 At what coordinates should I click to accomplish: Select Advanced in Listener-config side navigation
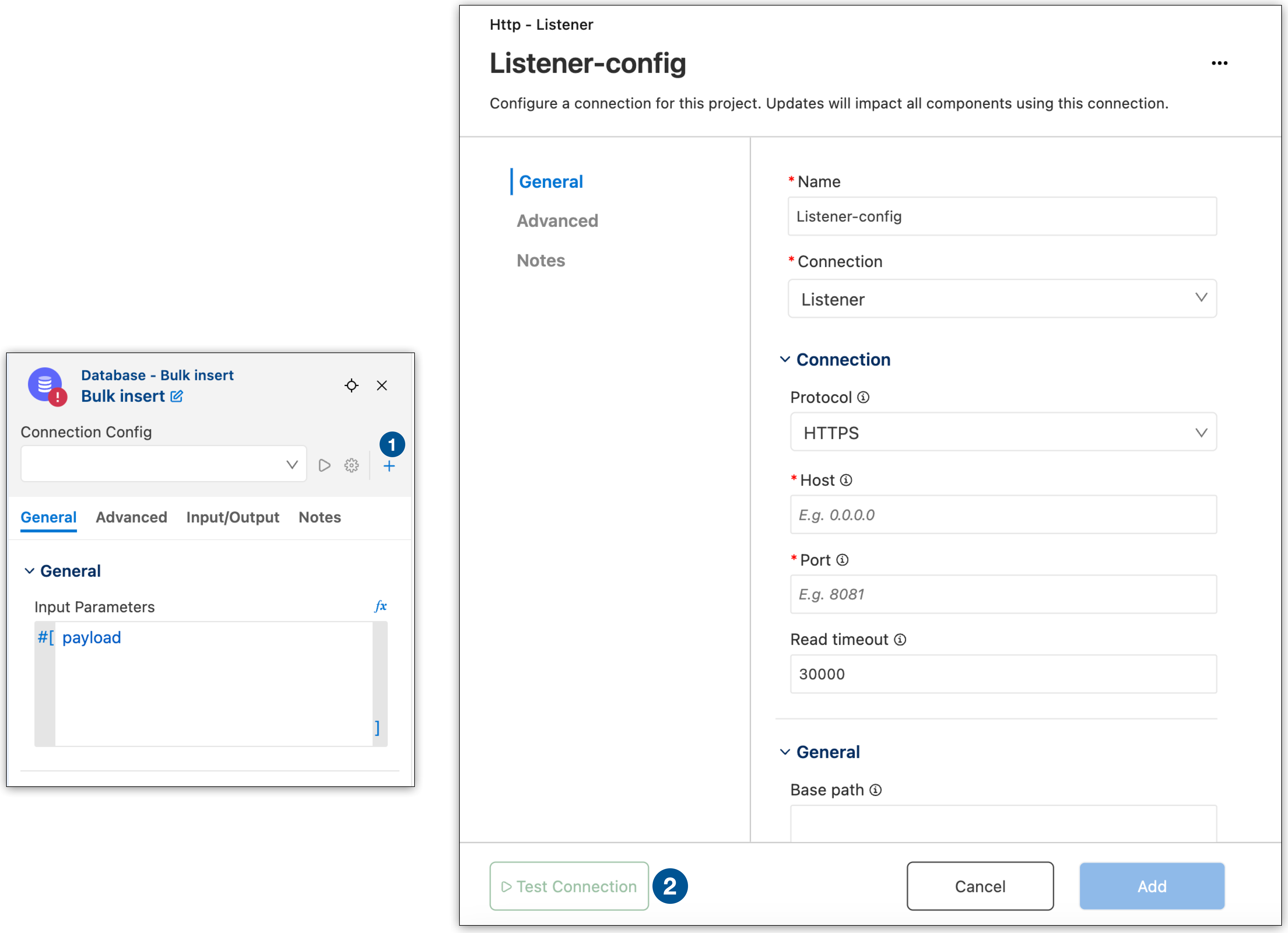(557, 221)
